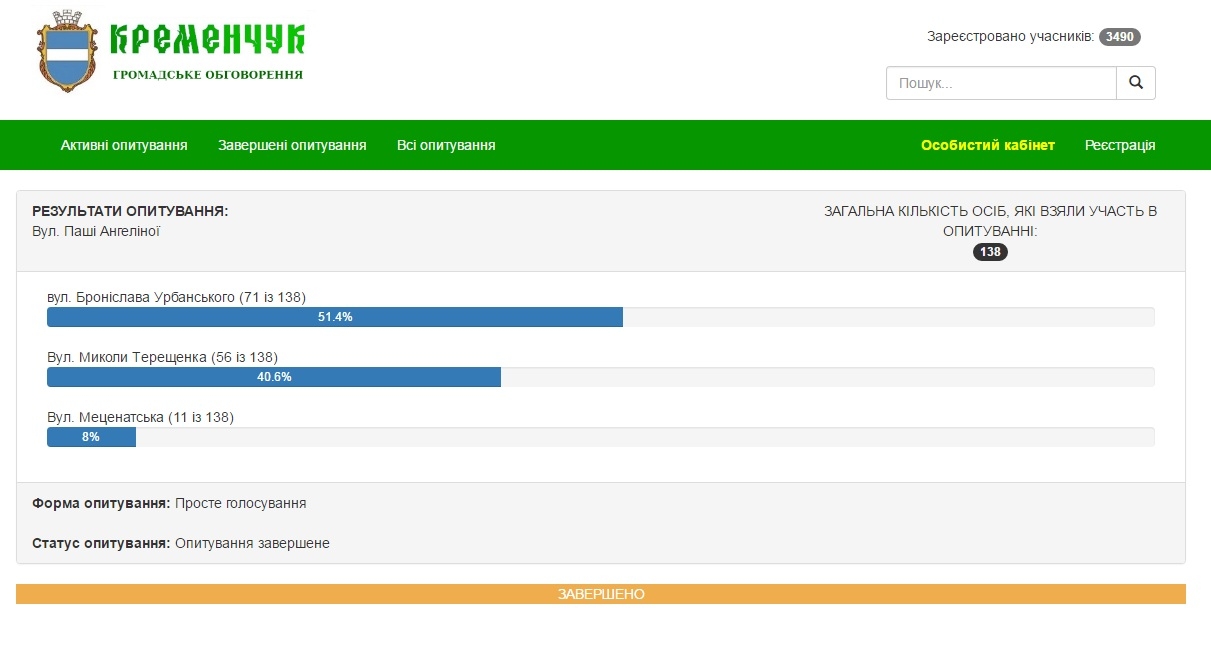Click the 8% progress bar
This screenshot has height=653, width=1211.
point(91,437)
